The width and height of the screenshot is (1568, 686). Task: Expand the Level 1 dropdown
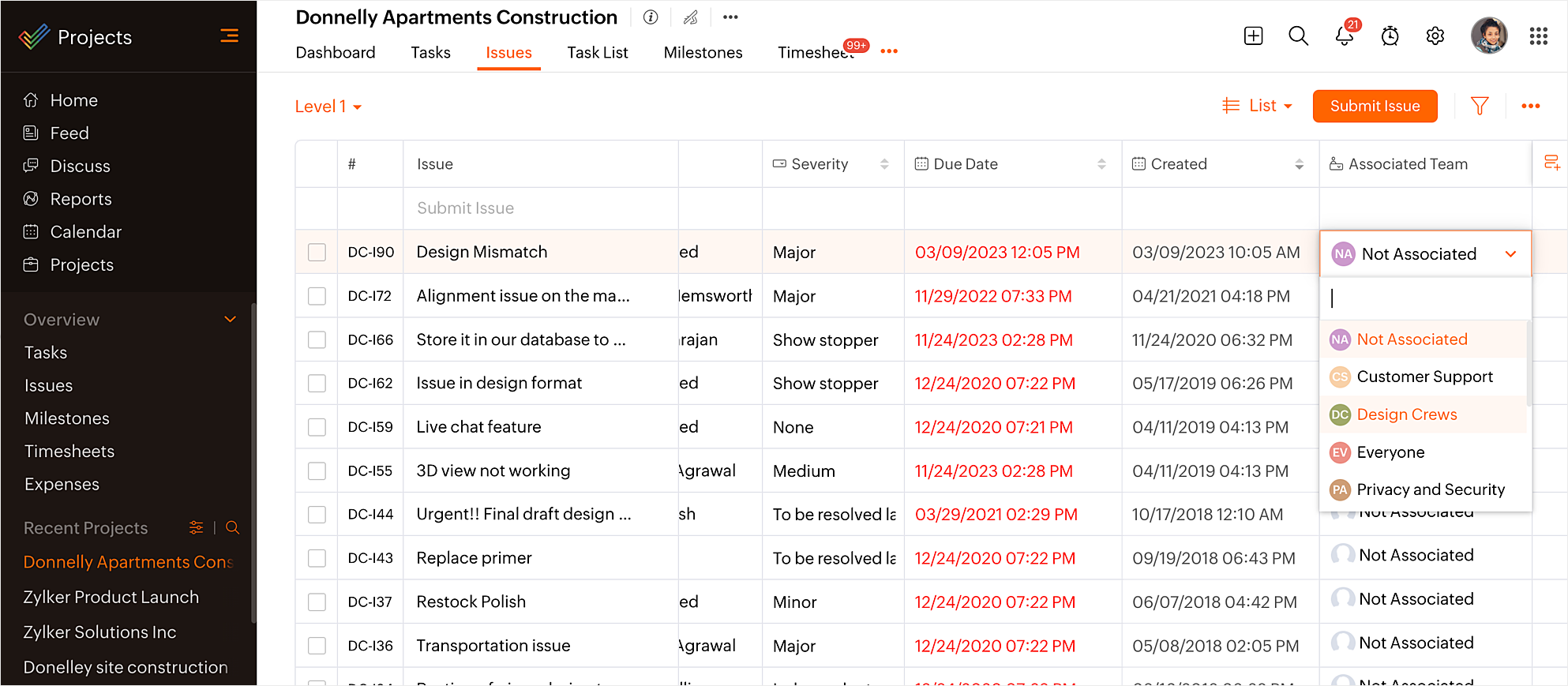pos(328,107)
